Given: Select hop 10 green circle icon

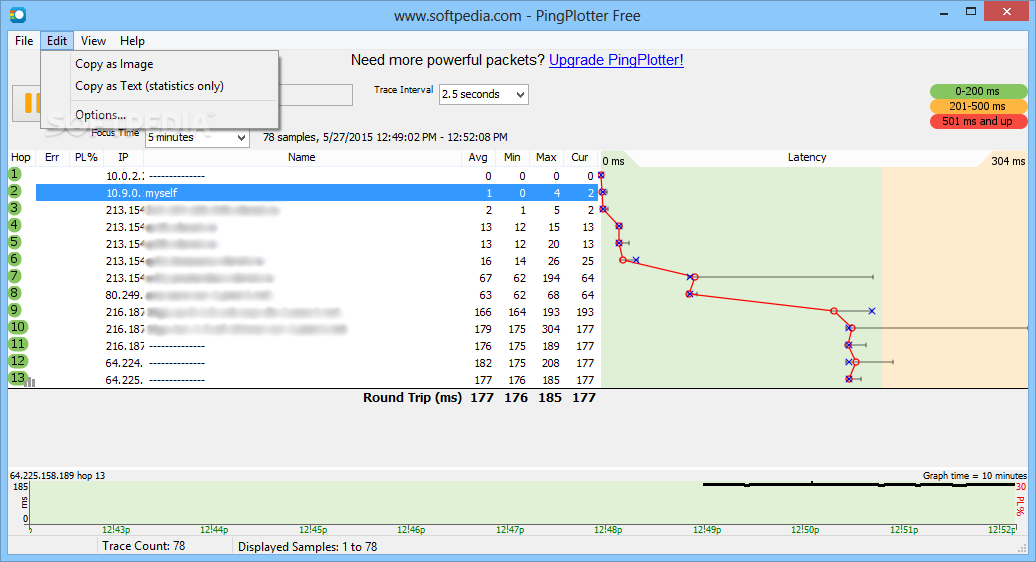Looking at the screenshot, I should pos(17,327).
